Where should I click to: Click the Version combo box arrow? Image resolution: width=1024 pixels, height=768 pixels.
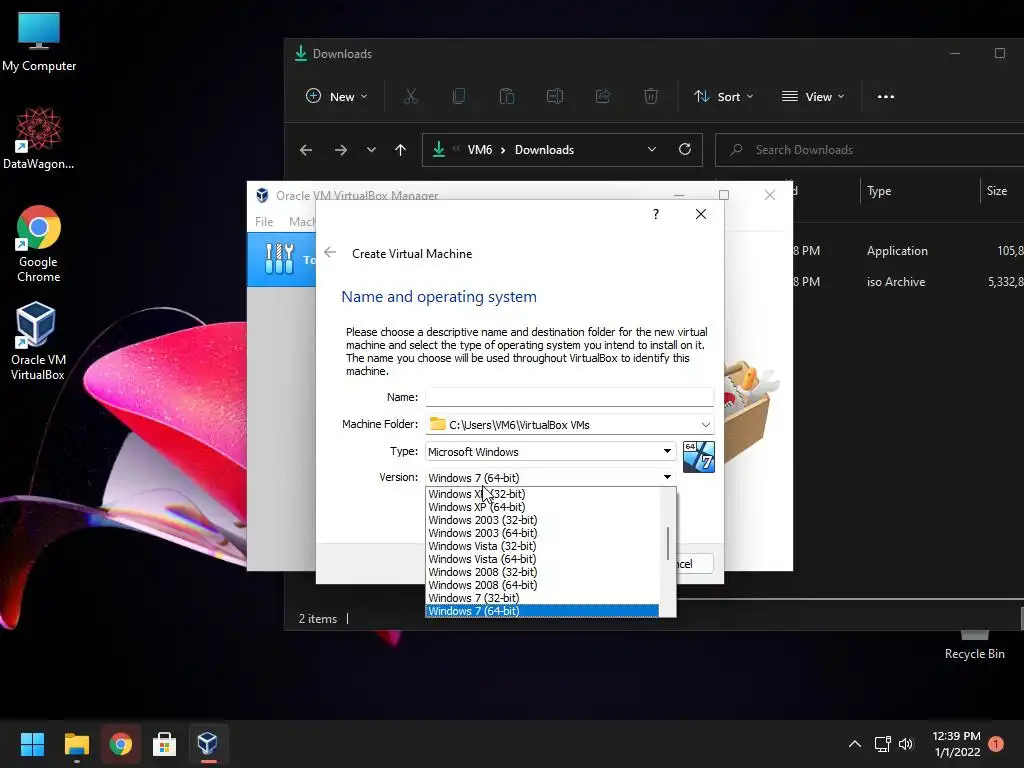coord(667,477)
